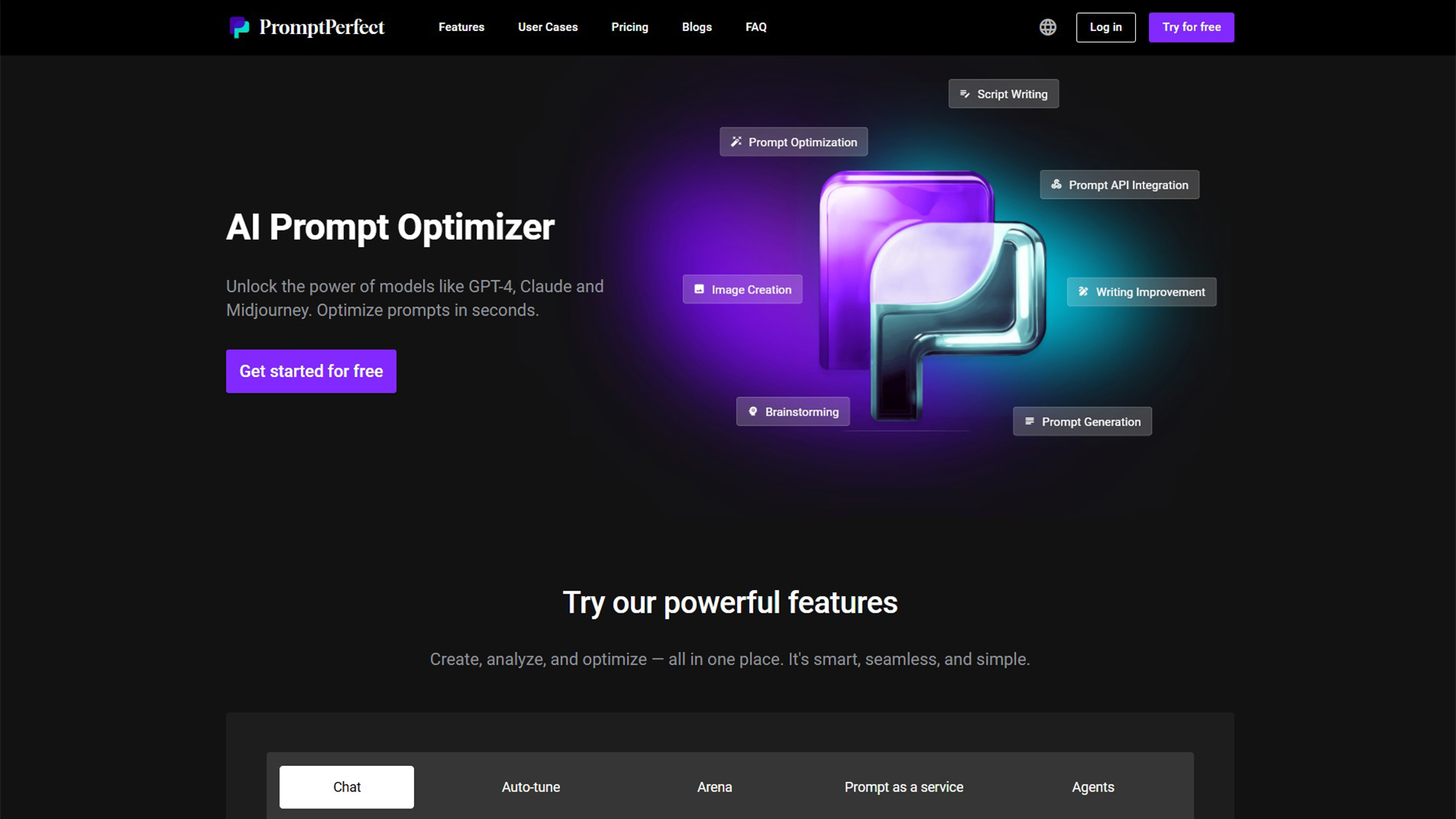This screenshot has width=1456, height=819.
Task: Click the Prompt Optimization magic wand icon
Action: tap(736, 142)
